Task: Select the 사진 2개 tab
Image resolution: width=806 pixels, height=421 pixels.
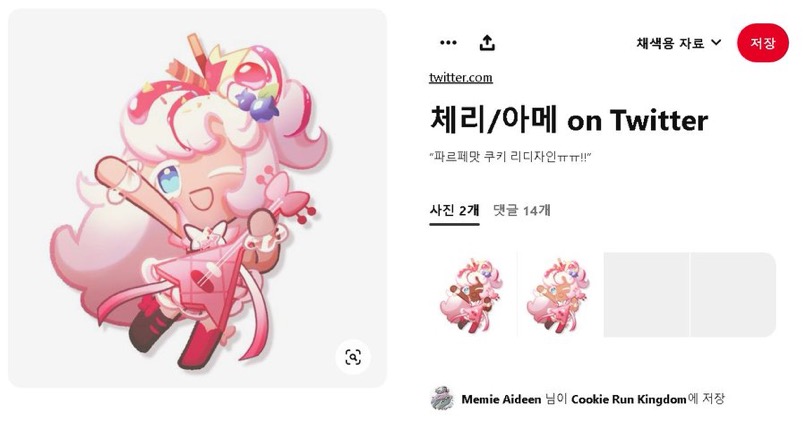Action: [x=454, y=210]
